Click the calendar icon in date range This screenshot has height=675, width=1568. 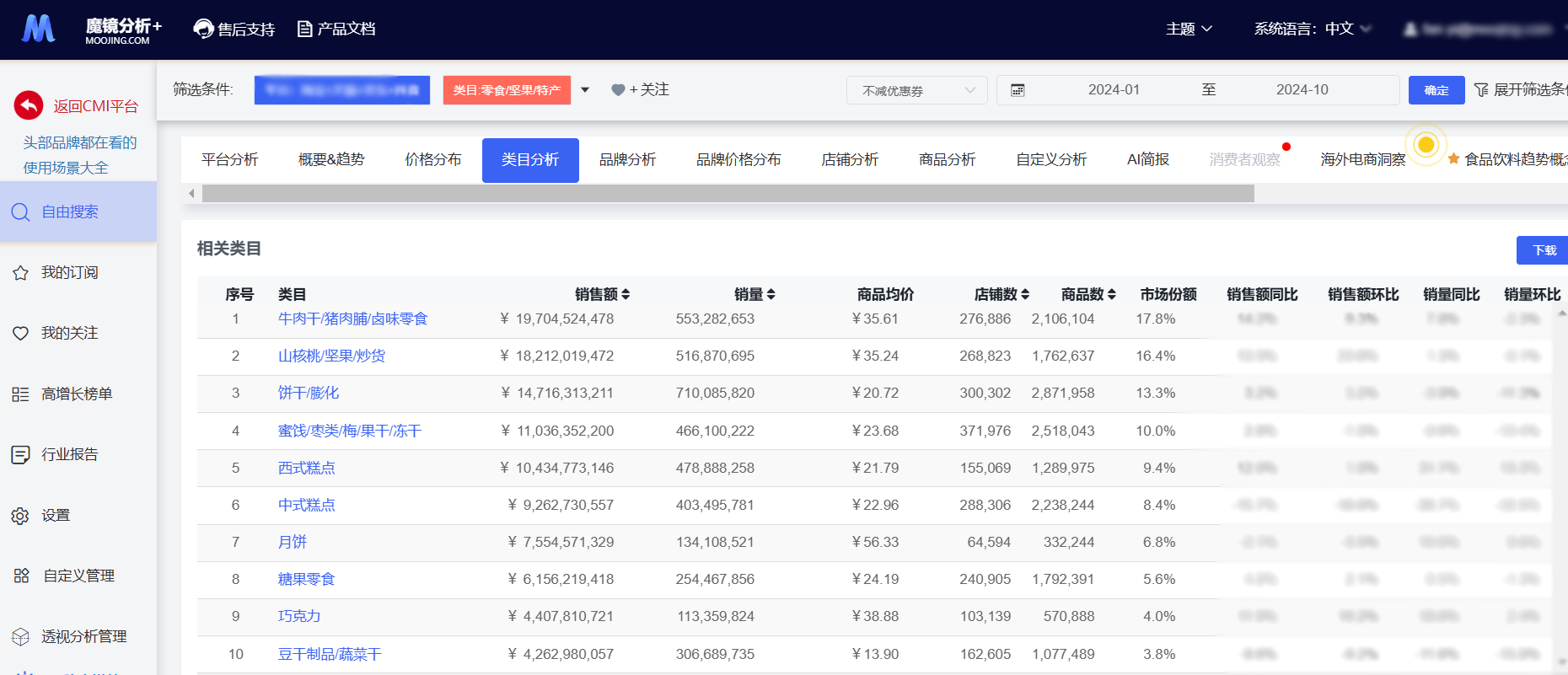tap(1018, 90)
